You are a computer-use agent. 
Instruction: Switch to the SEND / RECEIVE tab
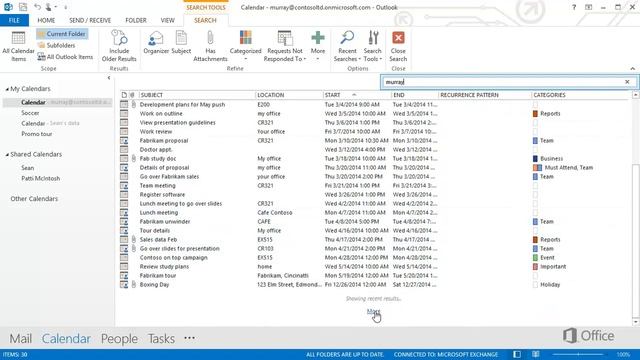(x=90, y=20)
